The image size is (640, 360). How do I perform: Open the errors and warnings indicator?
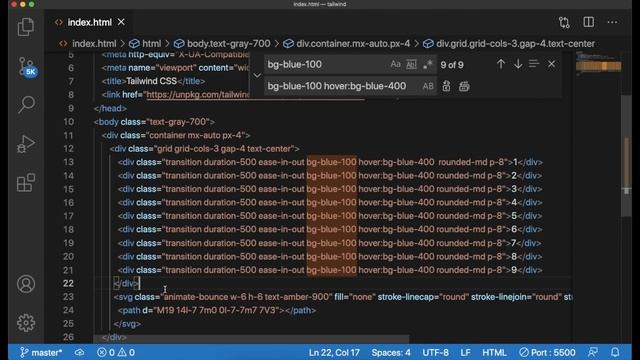coord(116,352)
